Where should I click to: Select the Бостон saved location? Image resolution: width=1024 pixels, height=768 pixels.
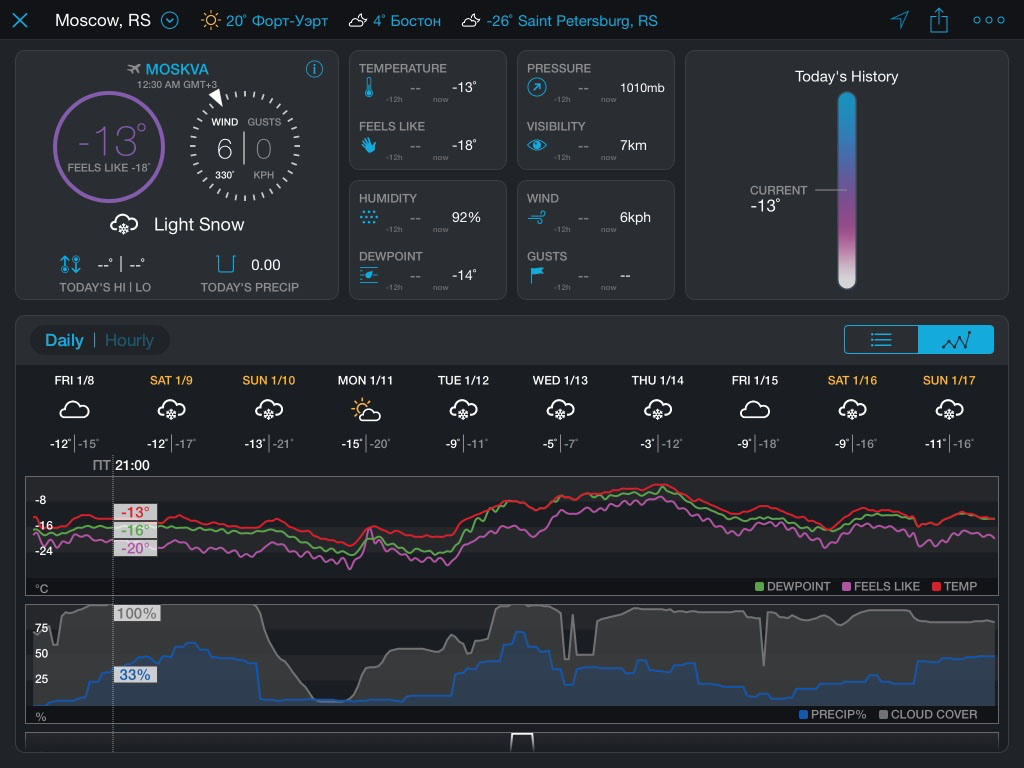point(394,20)
